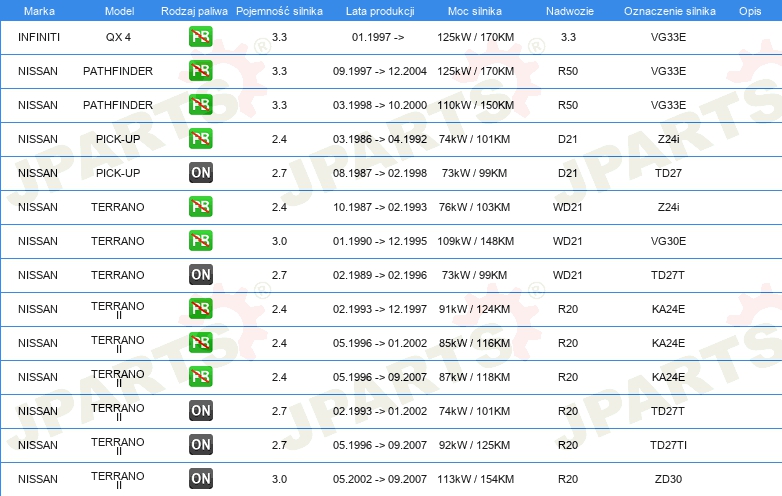Click the 02.1993 -> 12.1997 date cell
The width and height of the screenshot is (782, 496).
[x=380, y=309]
